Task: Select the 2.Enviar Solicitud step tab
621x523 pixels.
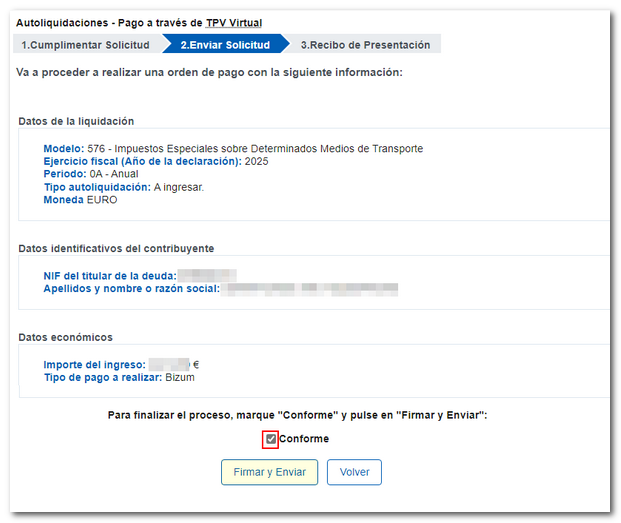Action: click(x=224, y=45)
